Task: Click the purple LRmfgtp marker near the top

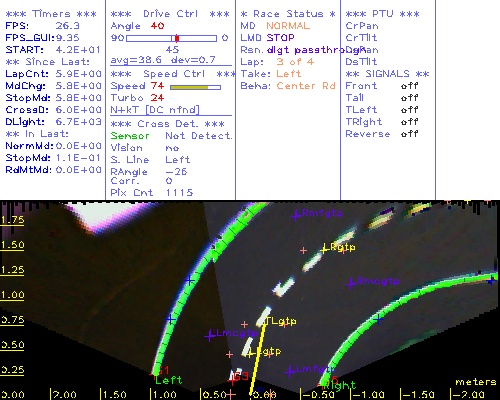Action: click(295, 216)
